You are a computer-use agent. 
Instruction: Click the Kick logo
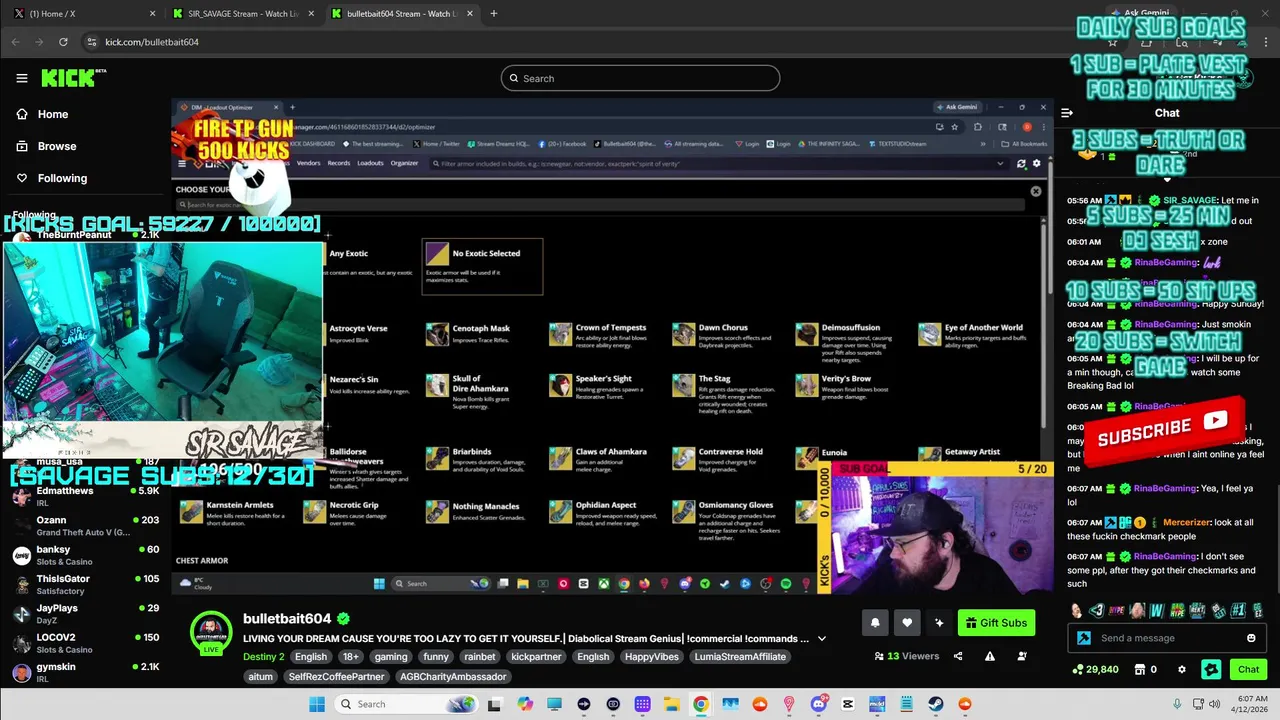click(73, 78)
